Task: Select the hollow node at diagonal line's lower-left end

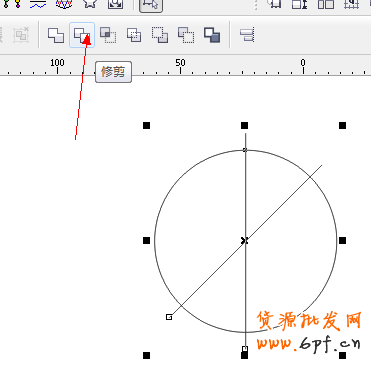Action: [x=169, y=317]
